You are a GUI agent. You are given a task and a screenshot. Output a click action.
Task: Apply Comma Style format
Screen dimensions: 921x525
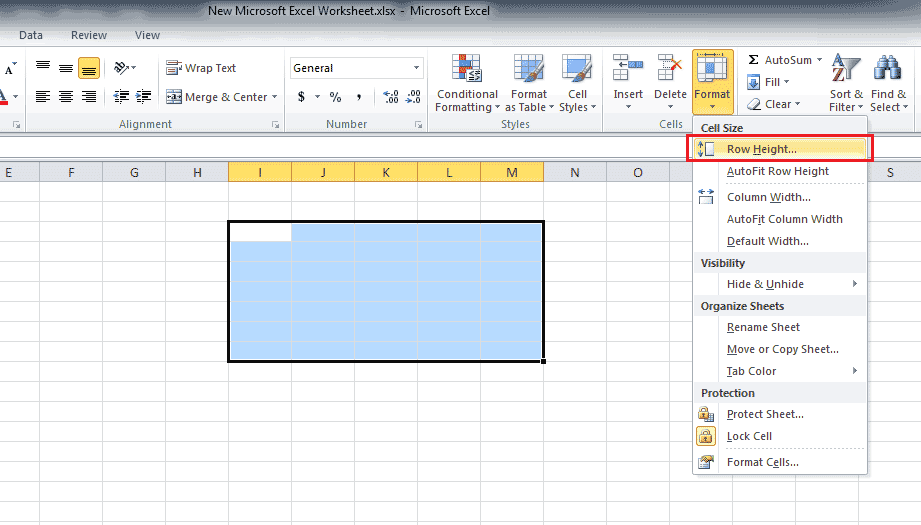click(x=358, y=97)
